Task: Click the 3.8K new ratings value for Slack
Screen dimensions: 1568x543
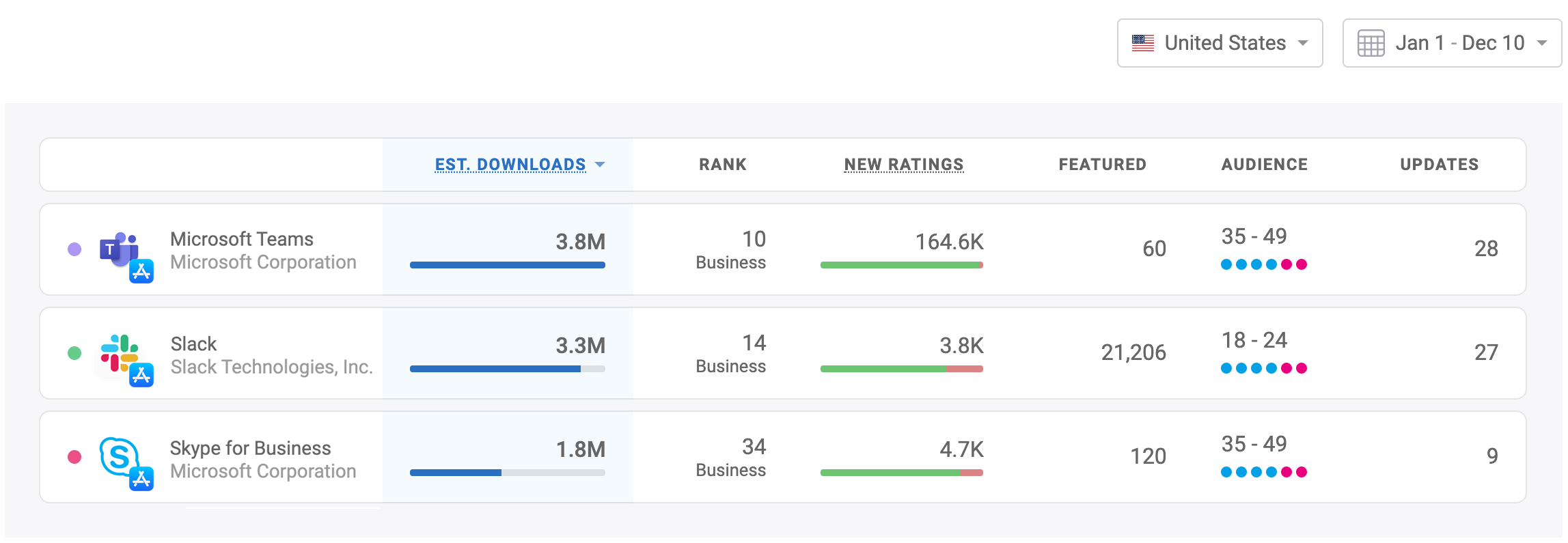Action: [962, 346]
